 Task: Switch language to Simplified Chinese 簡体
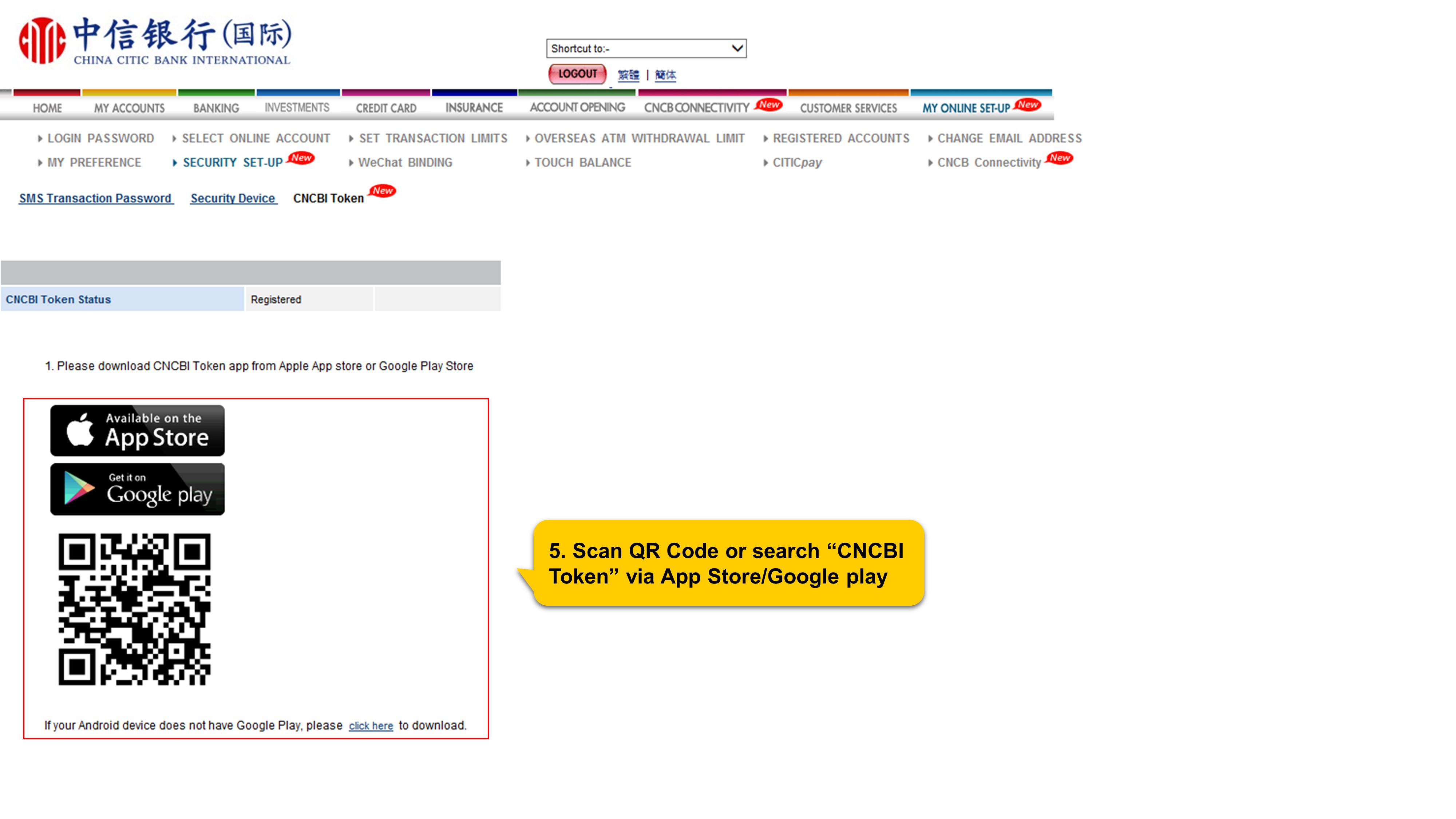pos(665,75)
